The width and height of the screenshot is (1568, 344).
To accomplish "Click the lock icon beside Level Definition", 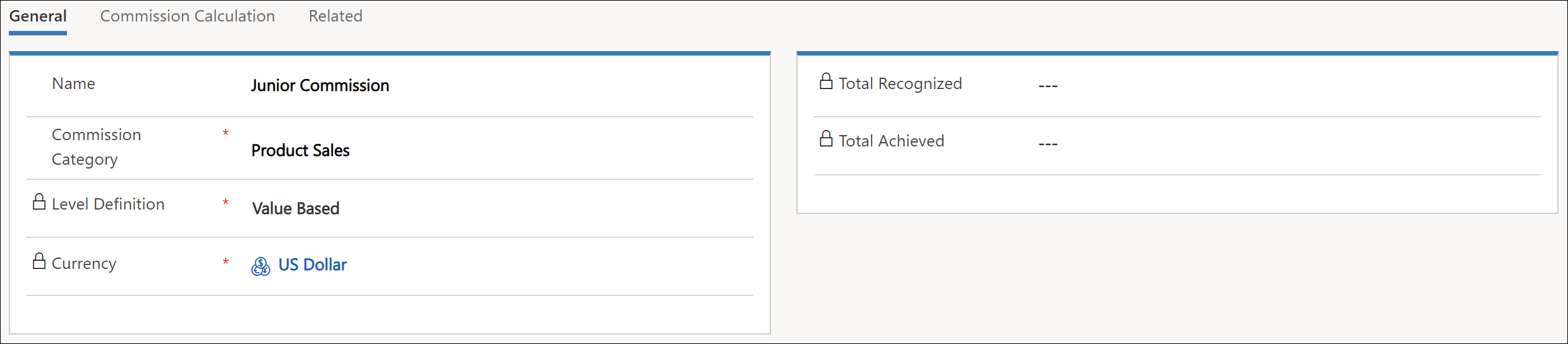I will pyautogui.click(x=39, y=202).
